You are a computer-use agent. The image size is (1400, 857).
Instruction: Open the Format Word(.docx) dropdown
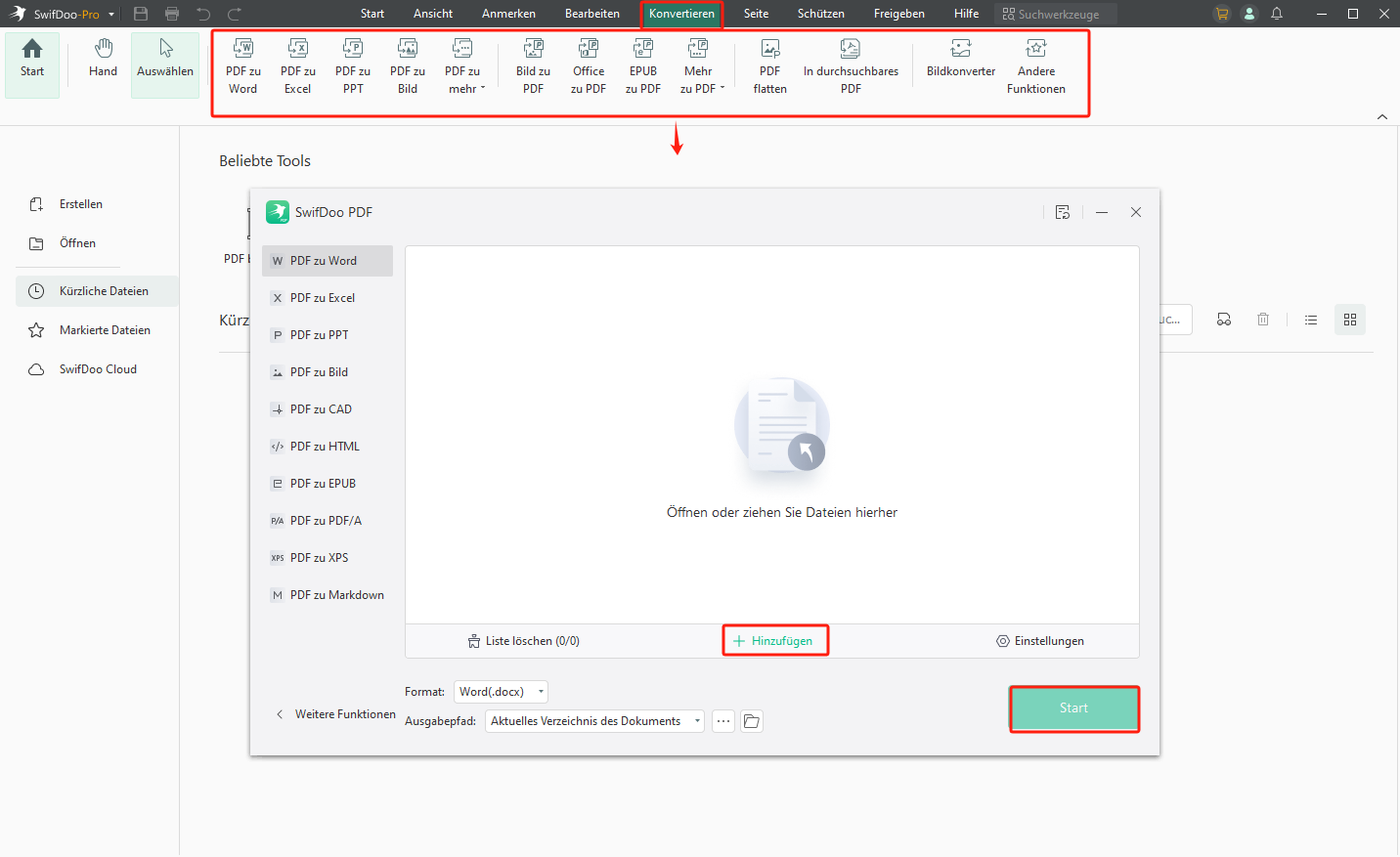(x=501, y=692)
